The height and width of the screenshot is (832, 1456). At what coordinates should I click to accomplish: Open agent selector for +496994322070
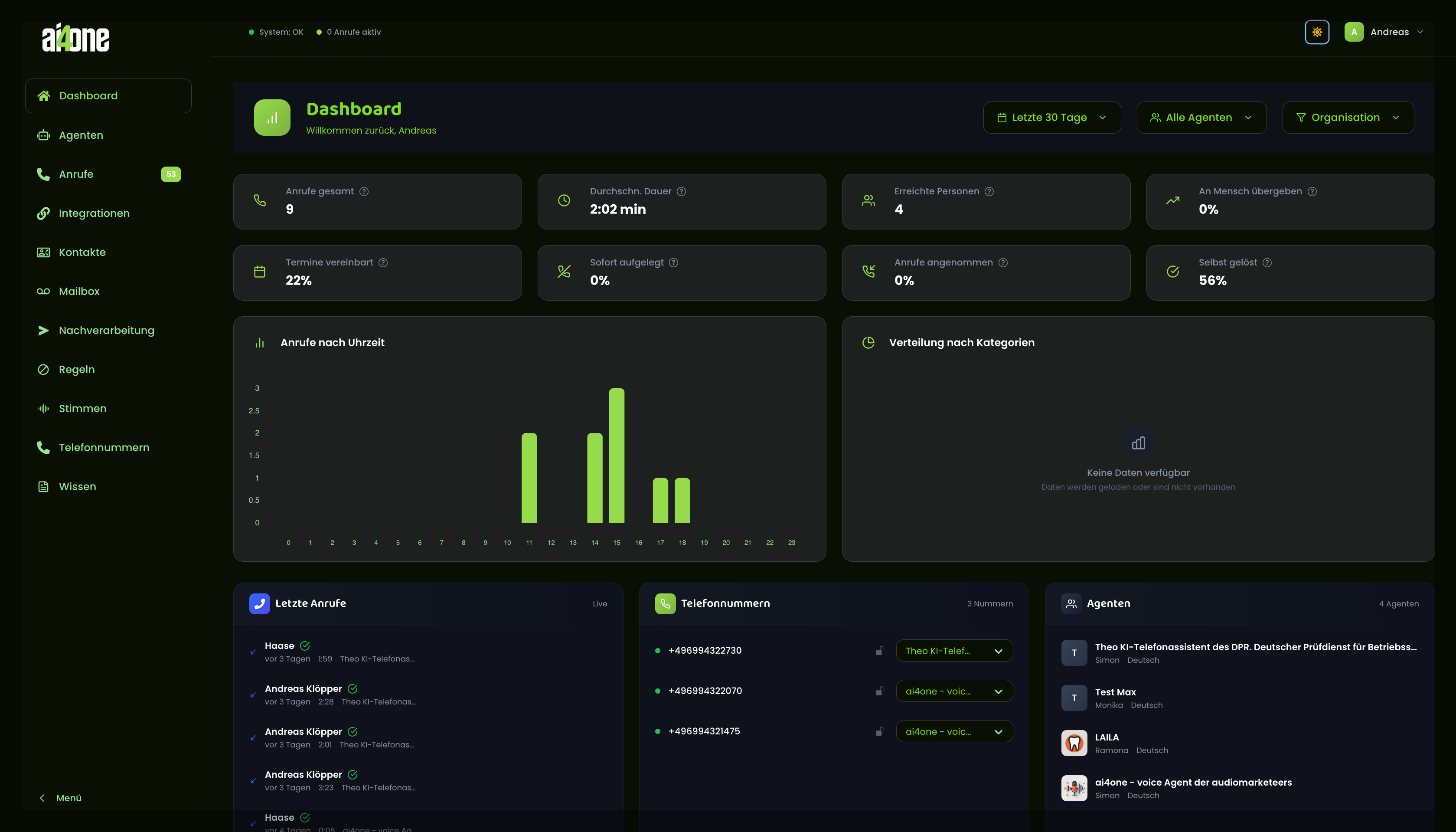953,690
